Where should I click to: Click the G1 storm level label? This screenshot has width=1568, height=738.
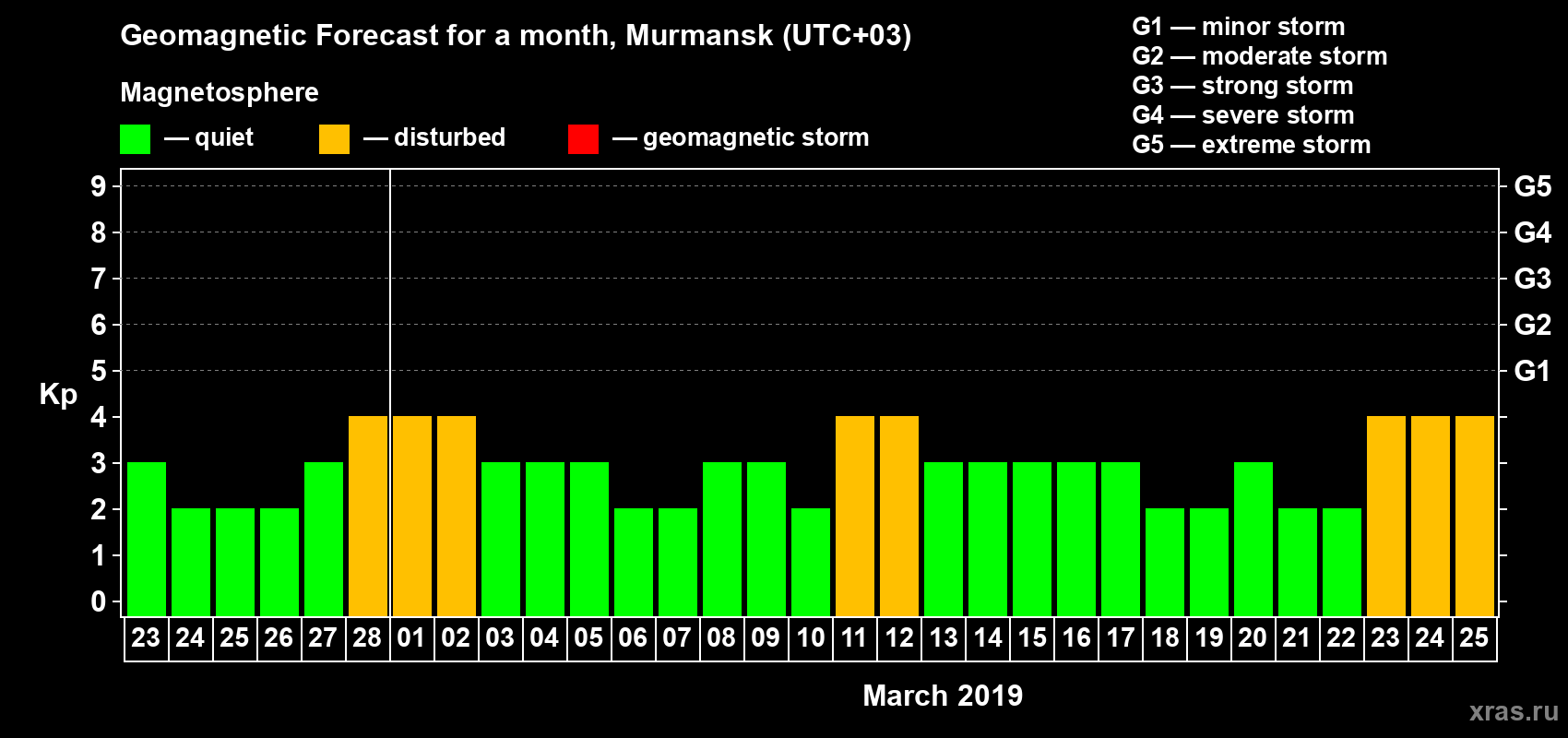pyautogui.click(x=1532, y=371)
